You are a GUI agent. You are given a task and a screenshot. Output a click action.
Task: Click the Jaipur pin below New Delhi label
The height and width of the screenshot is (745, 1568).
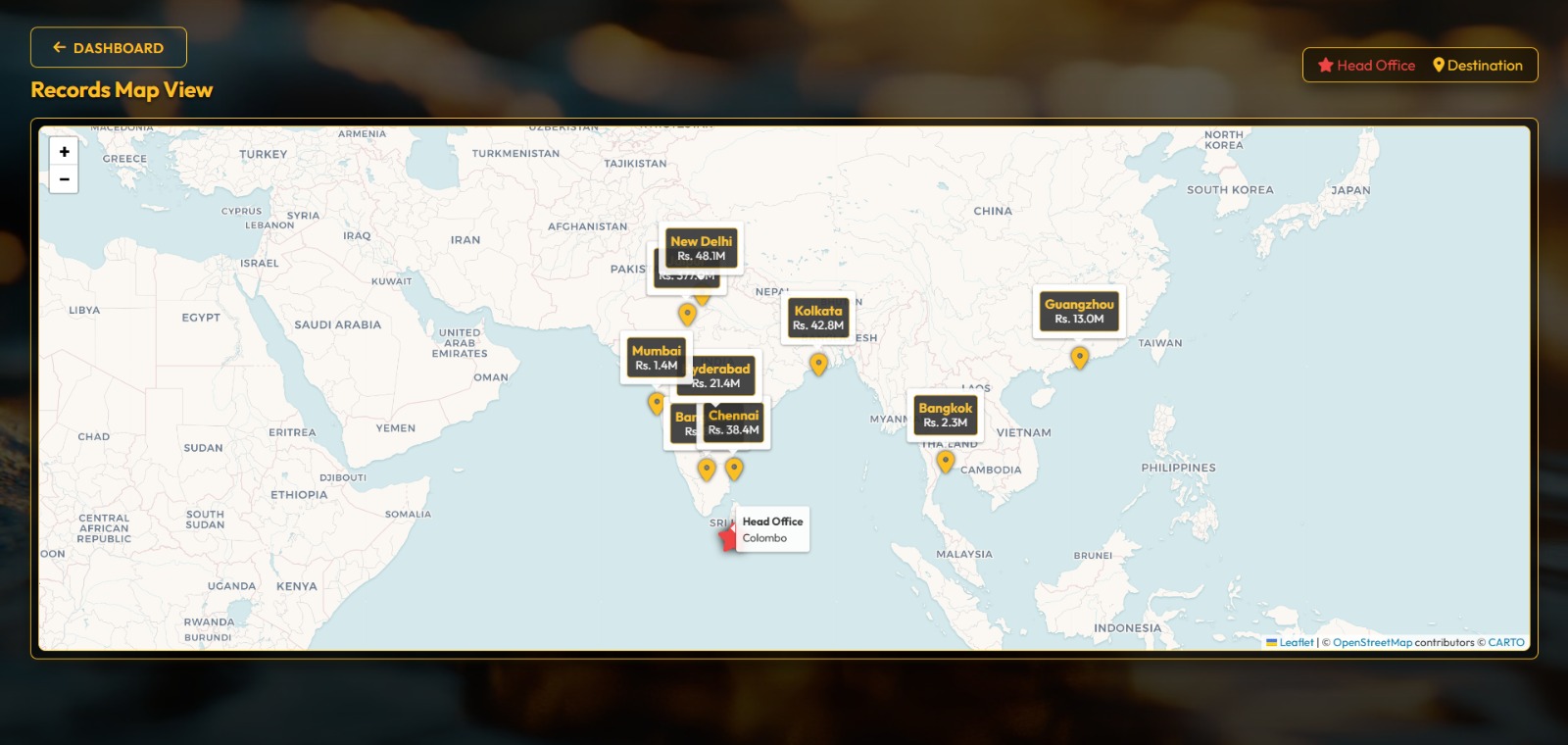pos(687,315)
